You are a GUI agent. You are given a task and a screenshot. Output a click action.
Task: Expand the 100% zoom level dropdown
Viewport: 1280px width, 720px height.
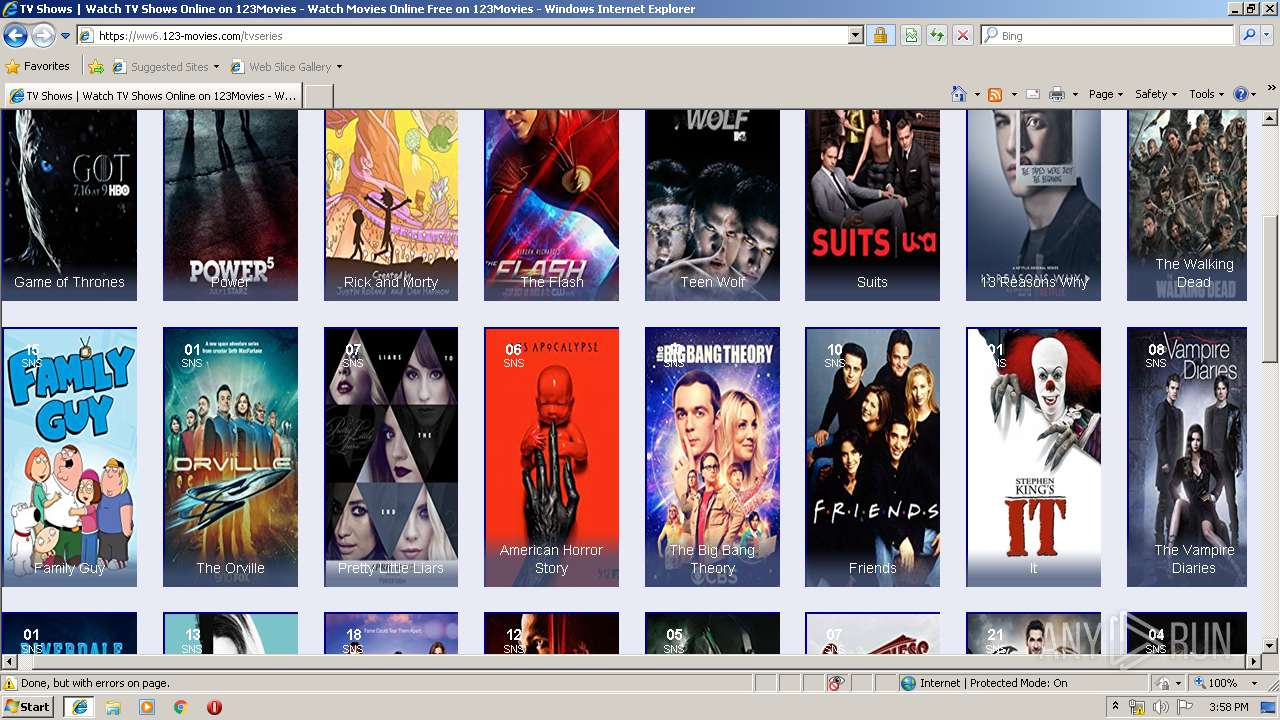point(1254,683)
